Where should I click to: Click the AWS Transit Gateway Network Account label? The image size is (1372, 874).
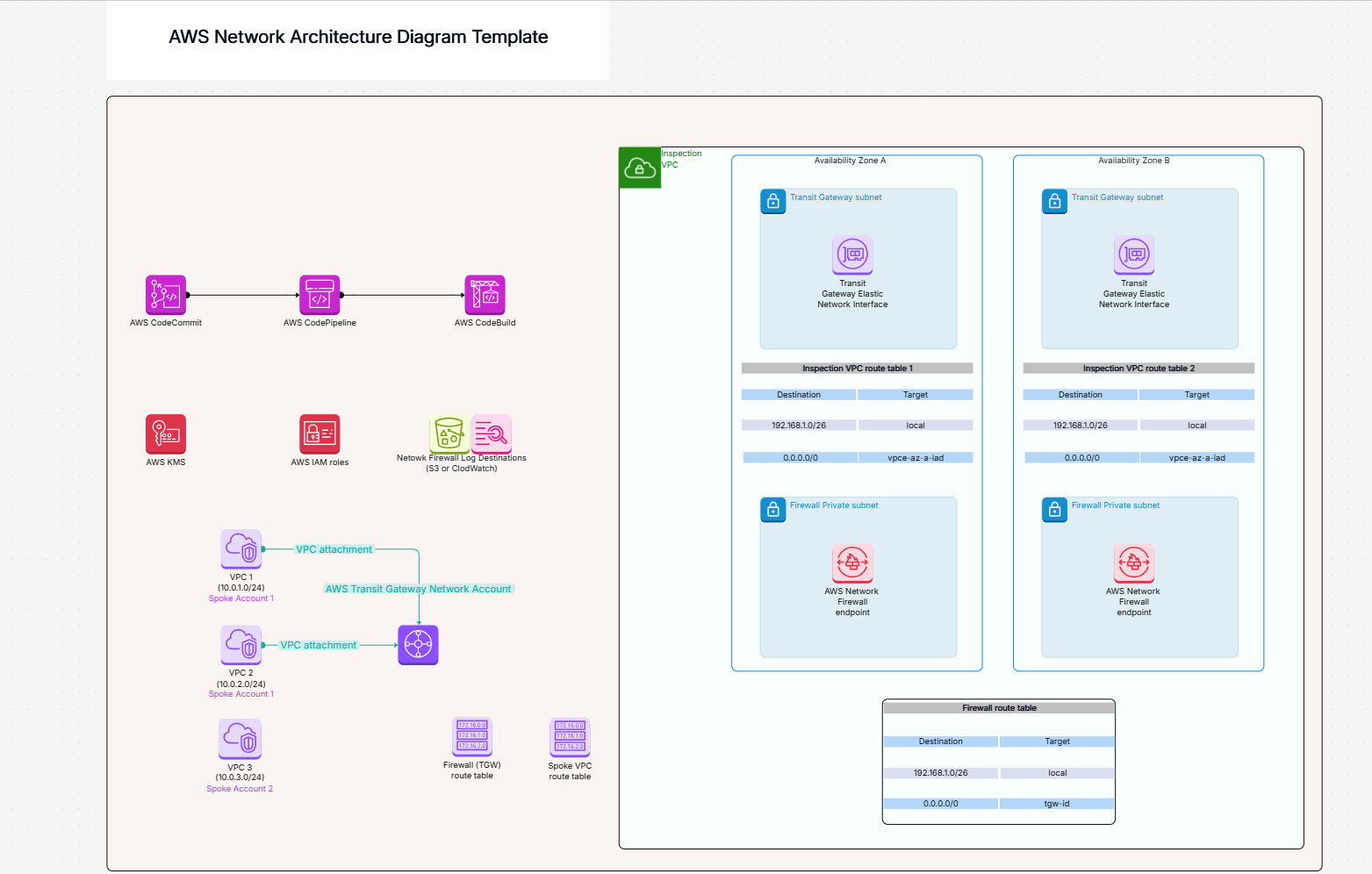pyautogui.click(x=418, y=589)
